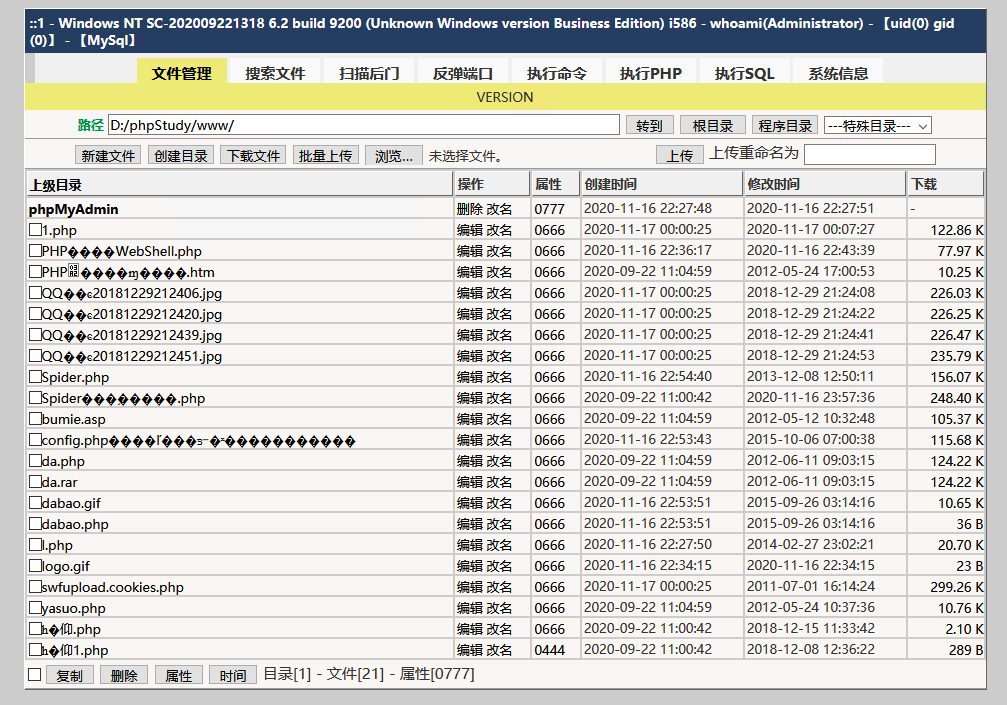
Task: Click the bottom 时间 button
Action: click(232, 675)
